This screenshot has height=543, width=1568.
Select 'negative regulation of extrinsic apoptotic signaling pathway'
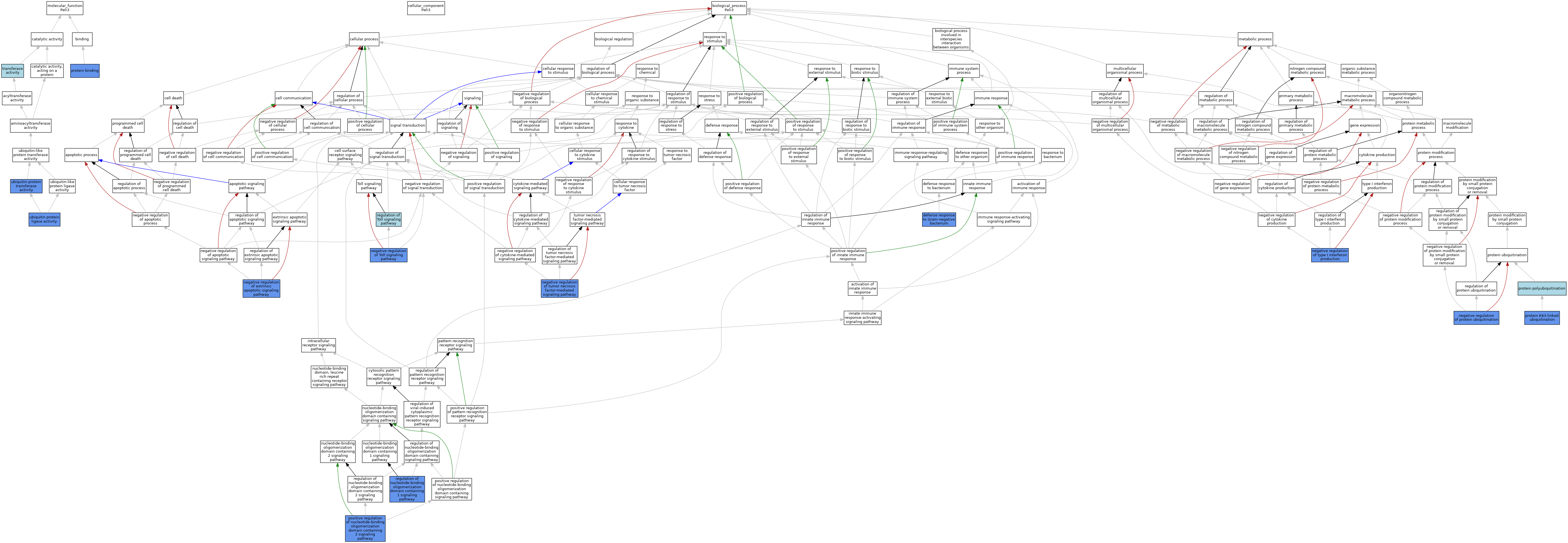(261, 288)
